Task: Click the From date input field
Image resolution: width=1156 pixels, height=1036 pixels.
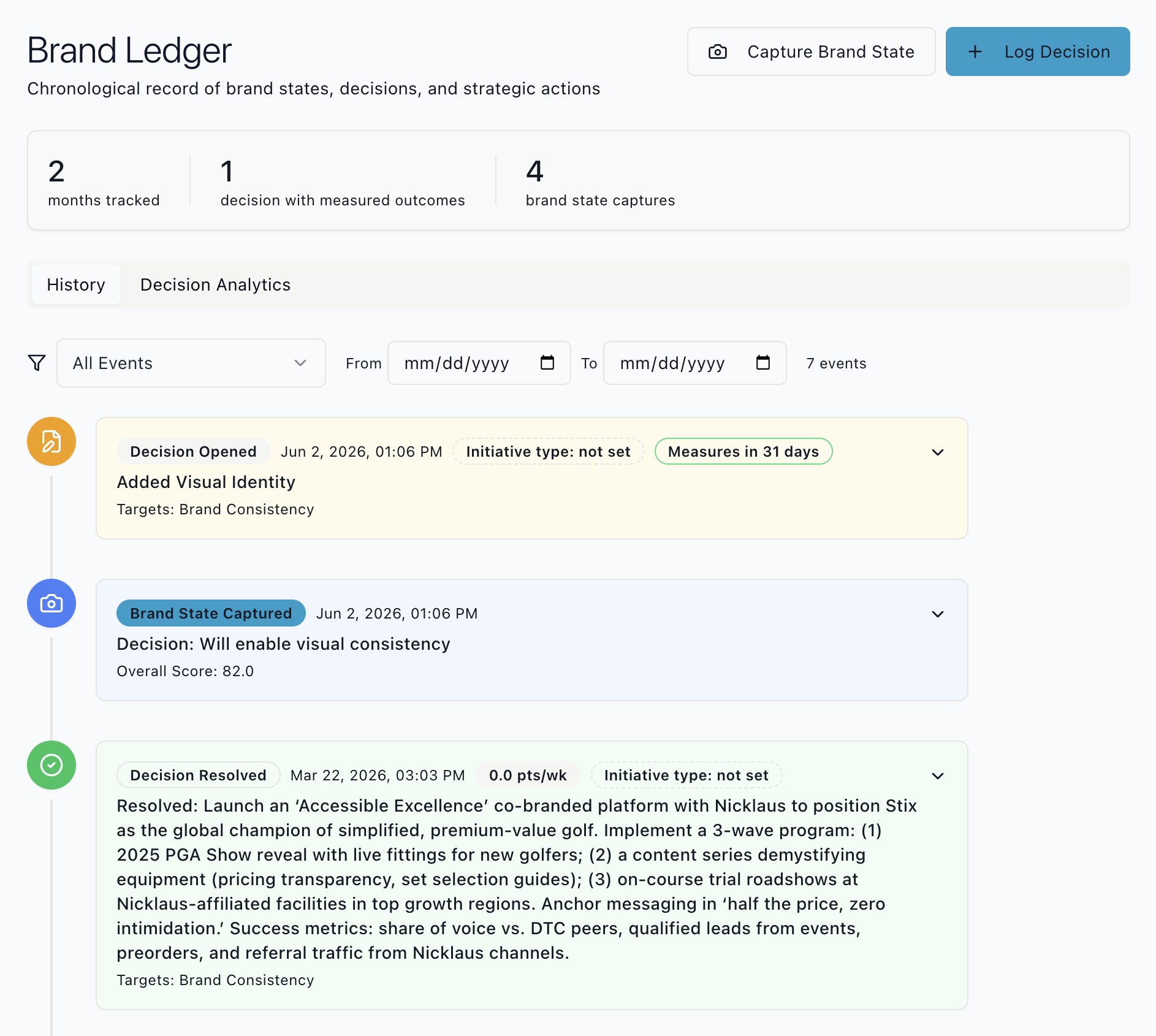Action: click(479, 363)
